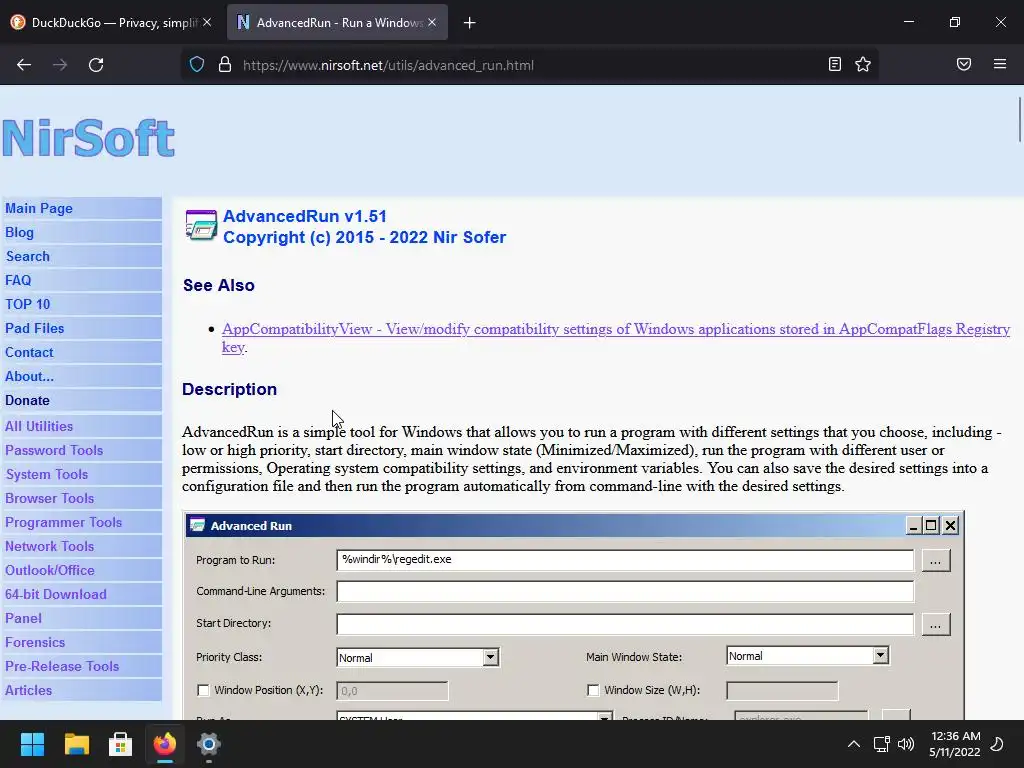Open Microsoft Store from the taskbar
Screen dimensions: 1024x768
pos(120,744)
